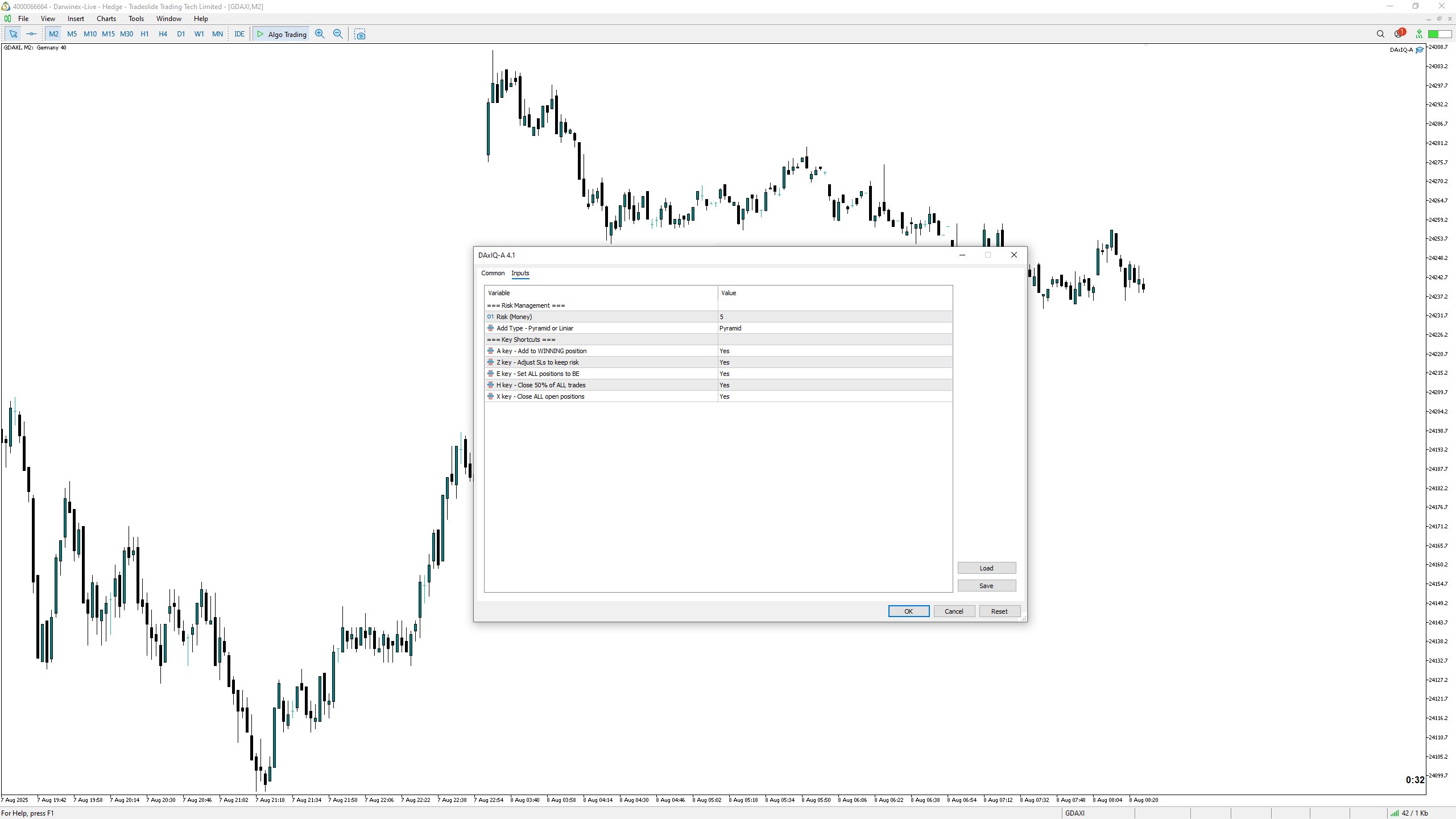Open the search magnifier in top right
This screenshot has width=1456, height=819.
tap(1380, 34)
